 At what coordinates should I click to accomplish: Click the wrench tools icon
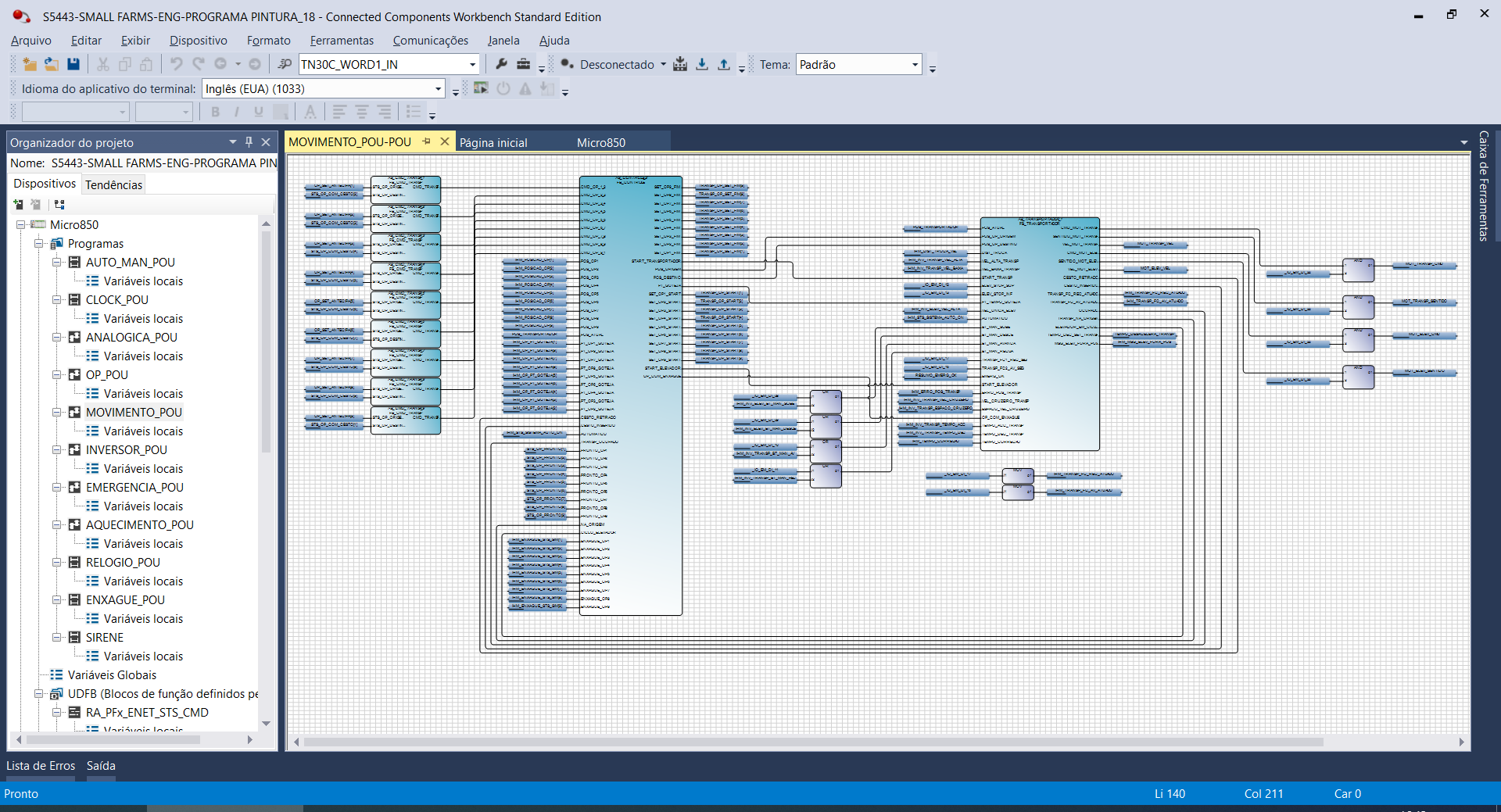(x=502, y=64)
